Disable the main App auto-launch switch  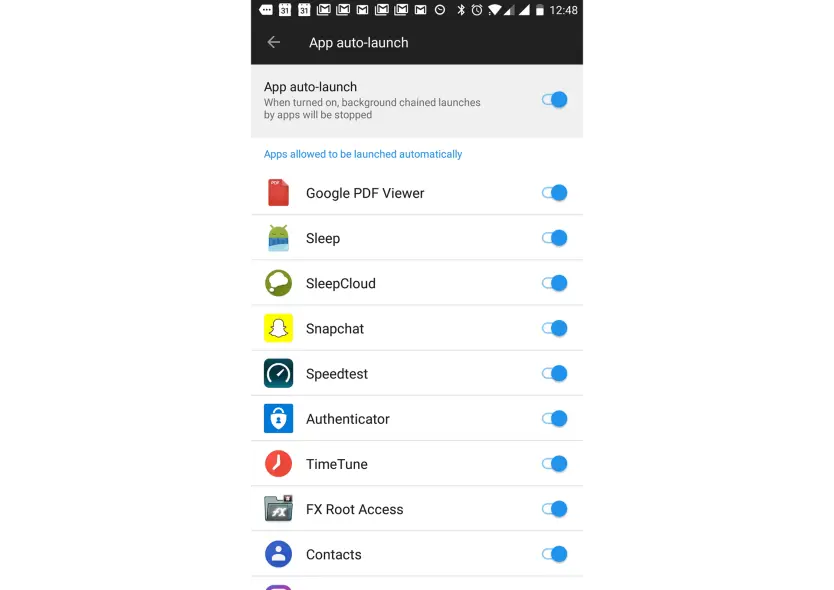[x=554, y=99]
